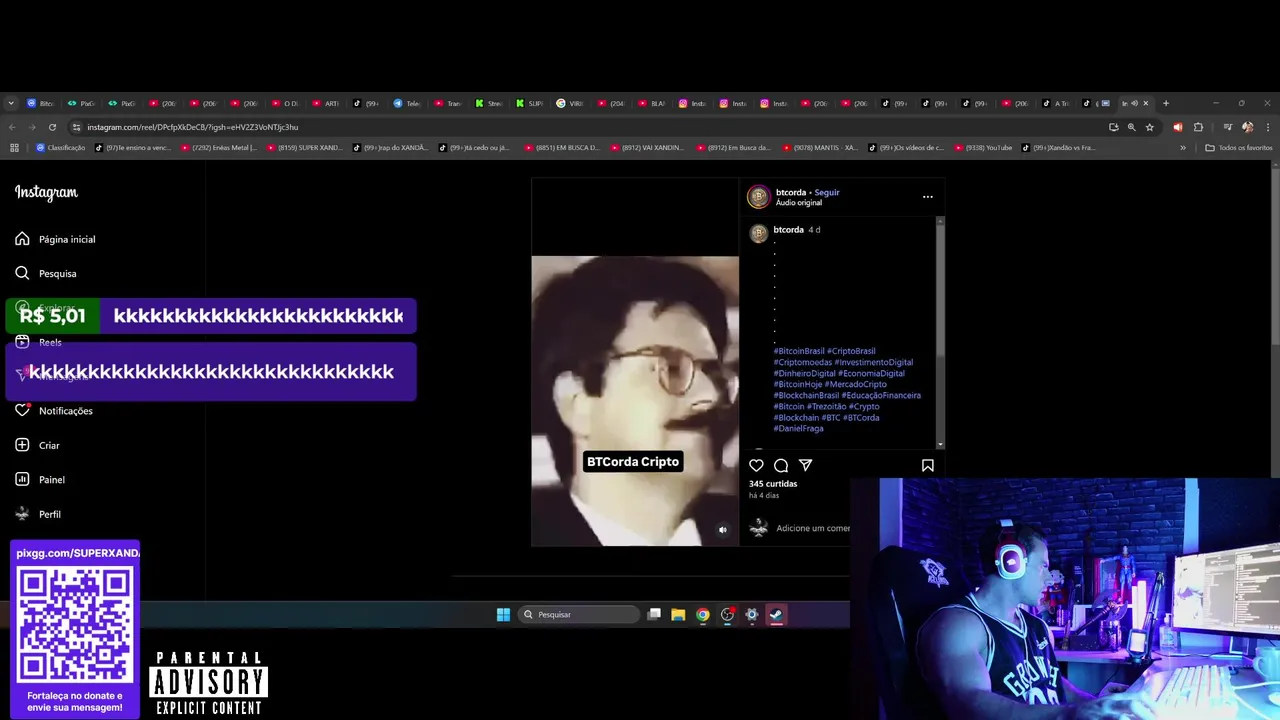Open Perfil in Instagram sidebar

click(x=38, y=514)
